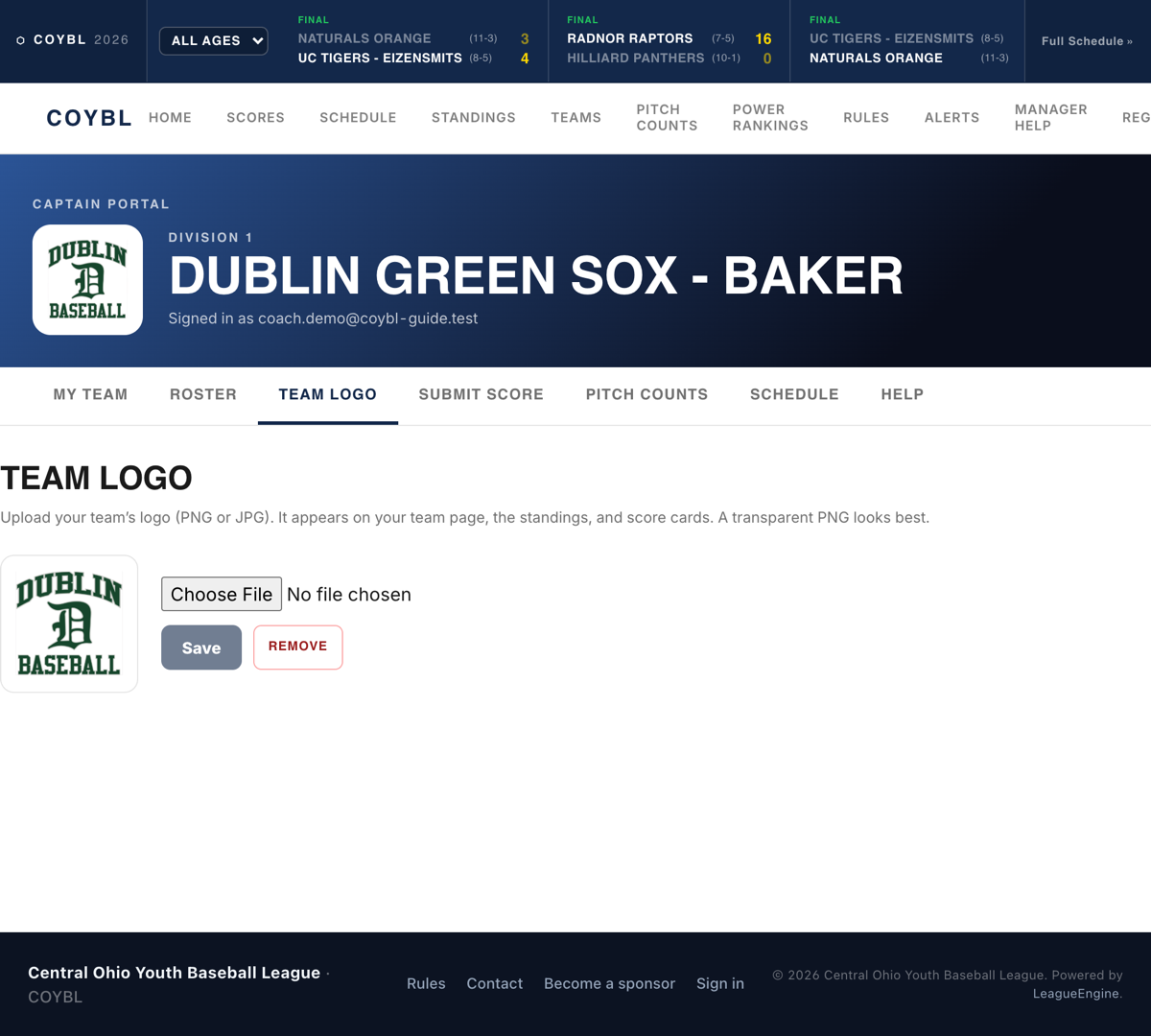Open SCORES navigation item

coord(255,118)
